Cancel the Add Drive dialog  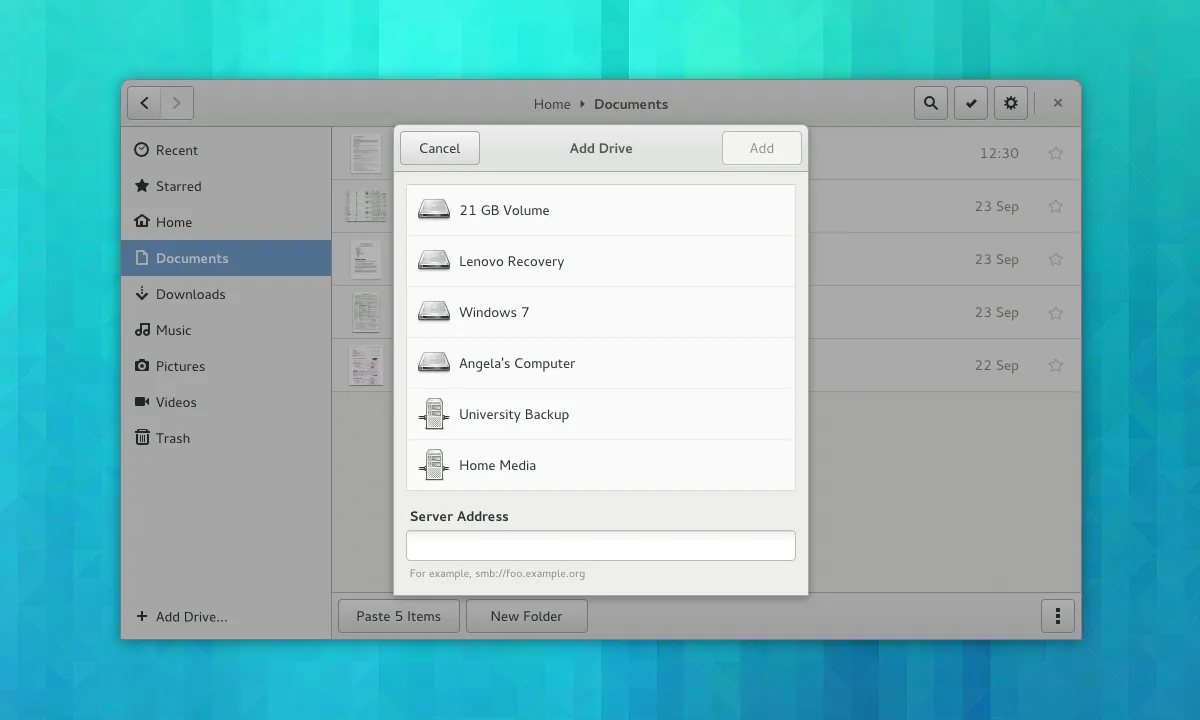click(x=439, y=147)
